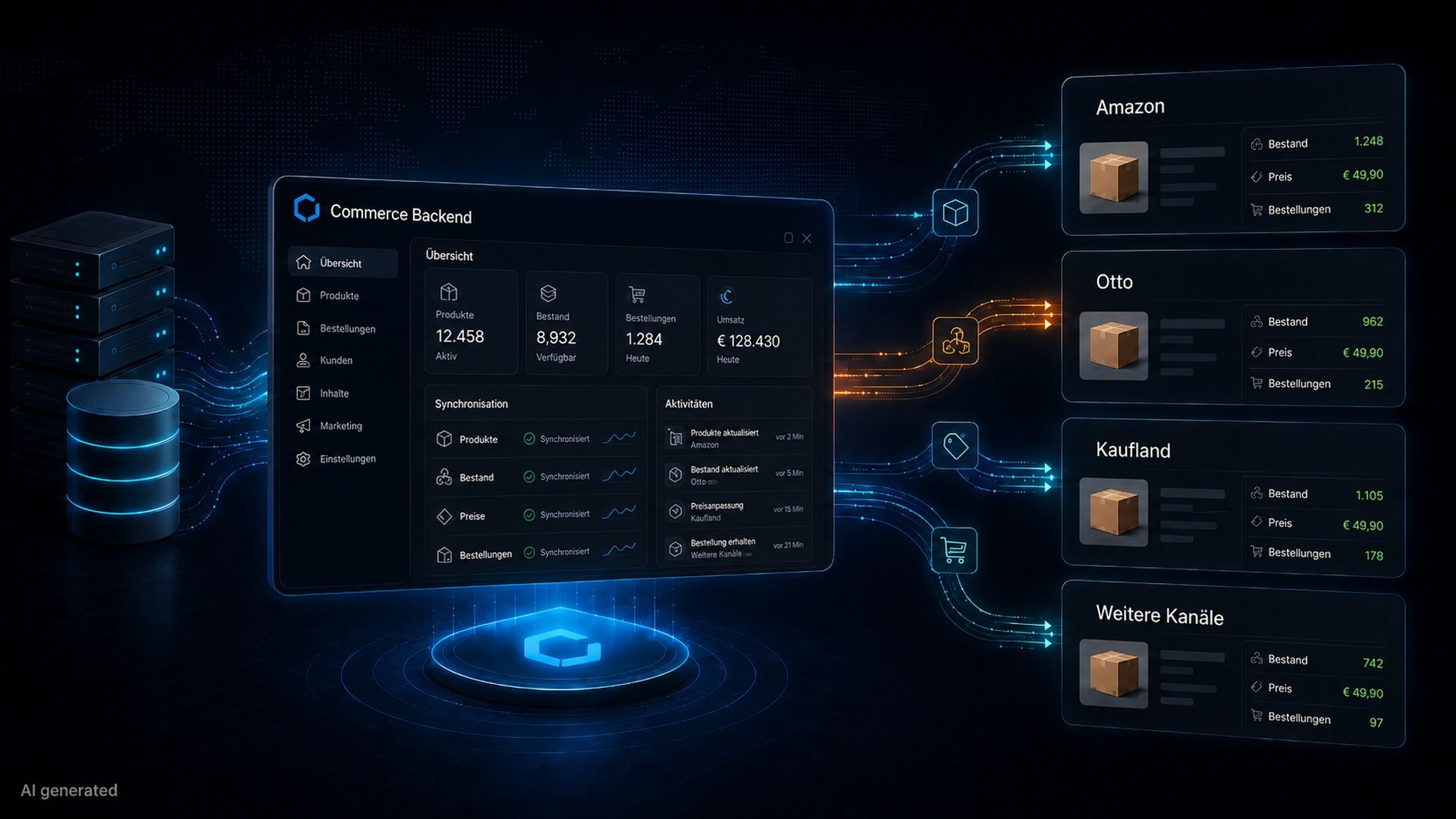Viewport: 1456px width, 819px height.
Task: Select the Kaufland product box thumbnail
Action: tap(1113, 512)
